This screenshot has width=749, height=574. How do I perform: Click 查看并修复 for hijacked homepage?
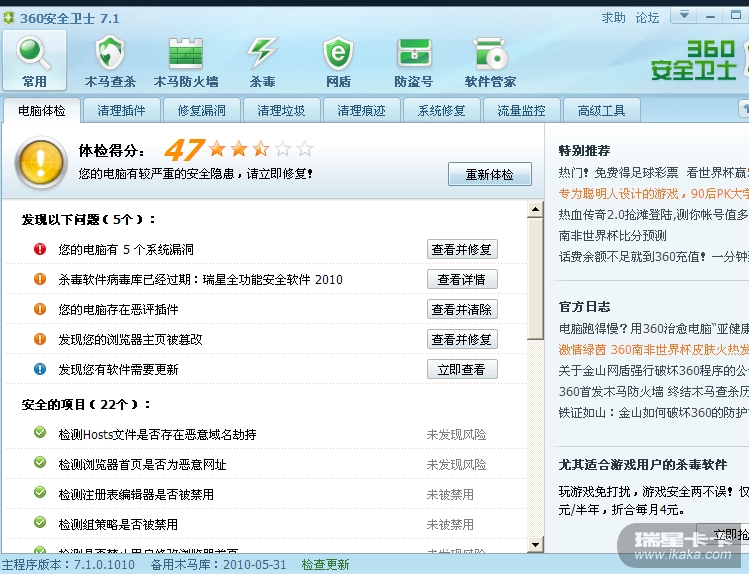(462, 340)
